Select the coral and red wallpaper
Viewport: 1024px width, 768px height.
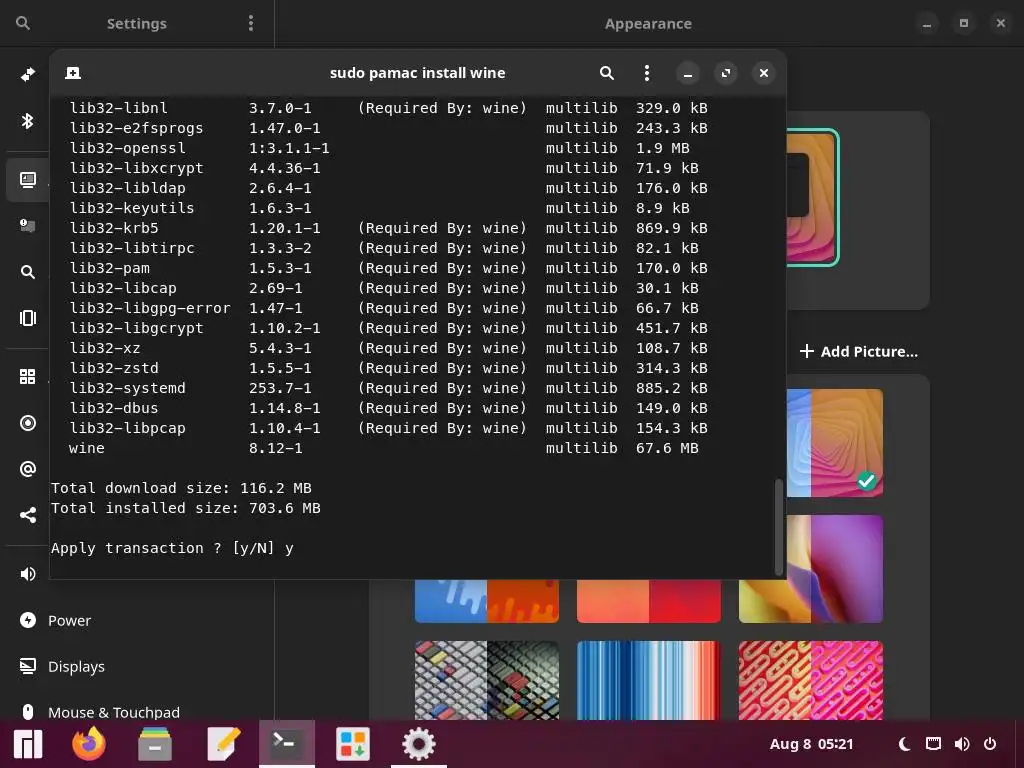648,601
